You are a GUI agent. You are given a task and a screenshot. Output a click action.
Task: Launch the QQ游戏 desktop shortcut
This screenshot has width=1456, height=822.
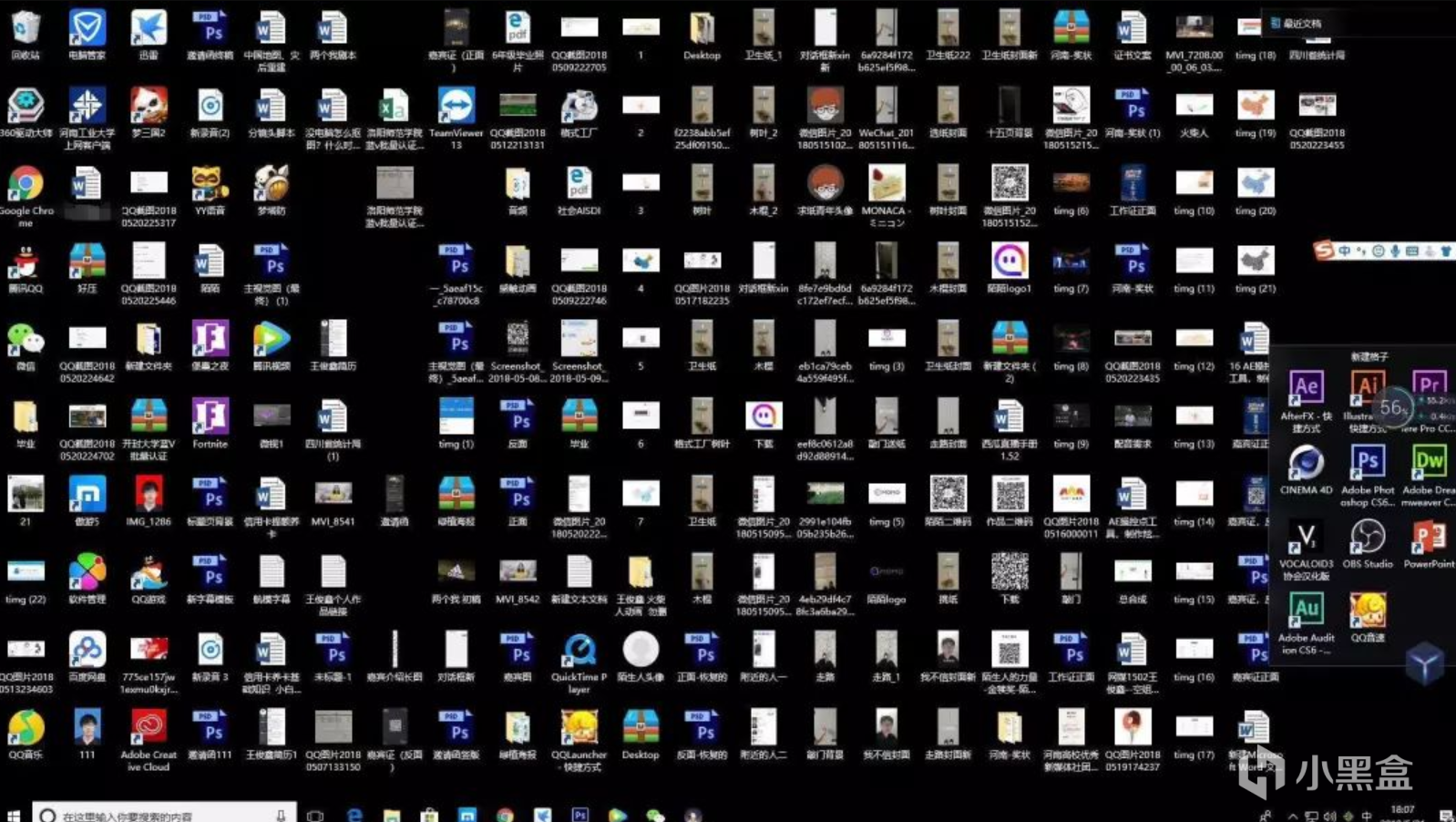pos(149,579)
